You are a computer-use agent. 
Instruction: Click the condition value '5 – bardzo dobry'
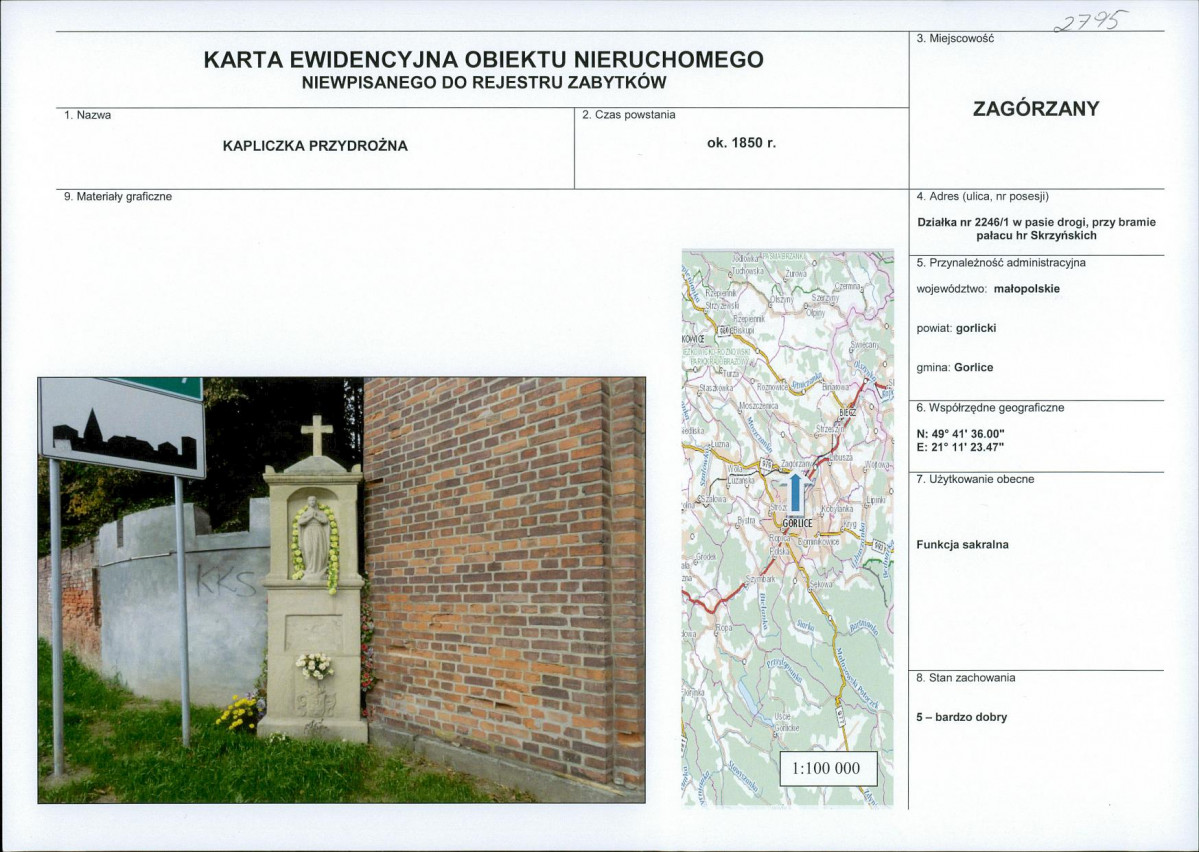(962, 717)
